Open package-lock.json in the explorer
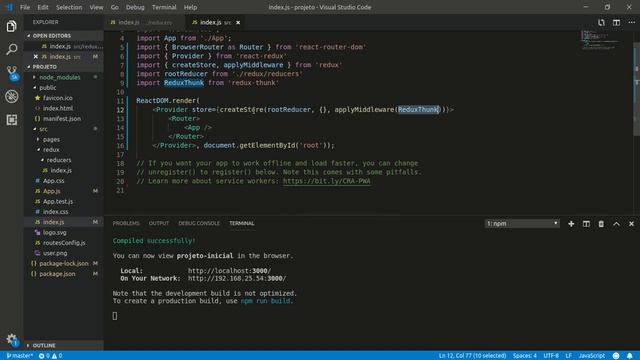Viewport: 640px width, 360px height. [x=64, y=264]
